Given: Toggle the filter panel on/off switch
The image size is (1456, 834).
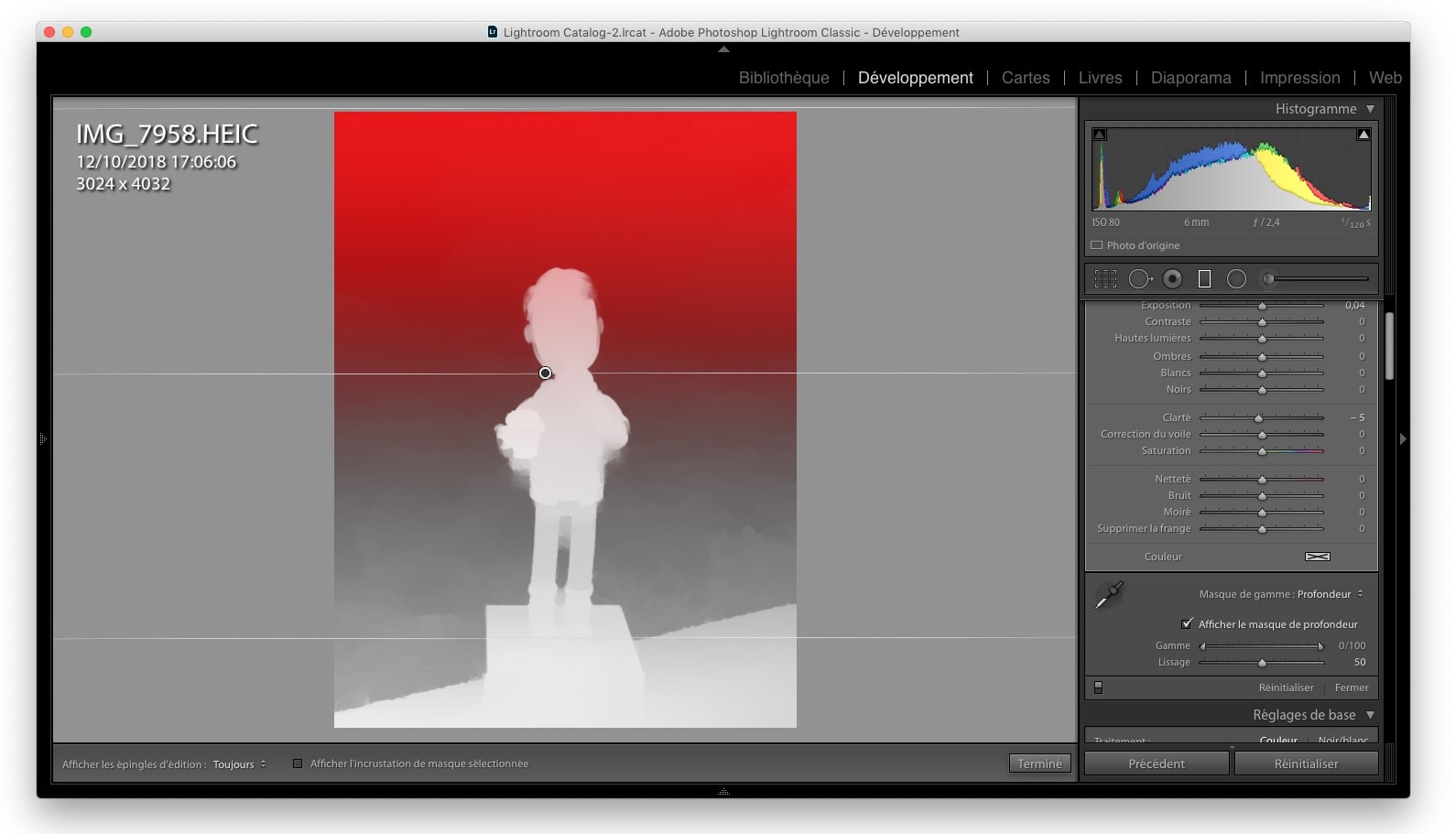Looking at the screenshot, I should [1098, 688].
